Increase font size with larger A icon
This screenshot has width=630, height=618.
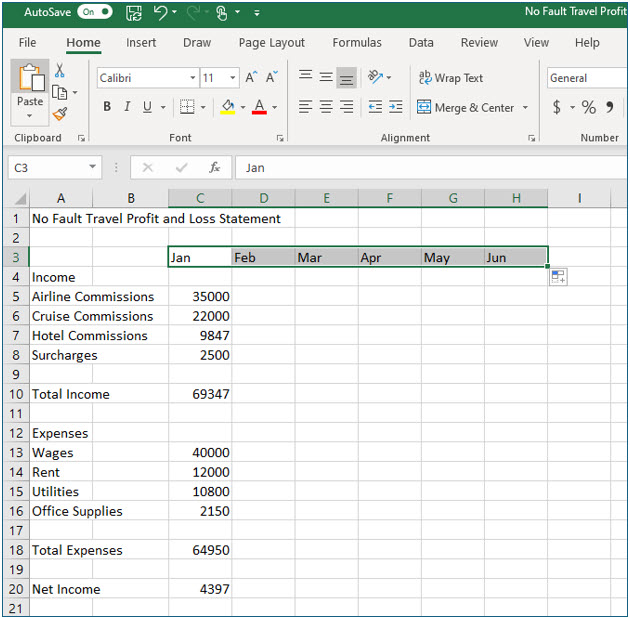252,77
